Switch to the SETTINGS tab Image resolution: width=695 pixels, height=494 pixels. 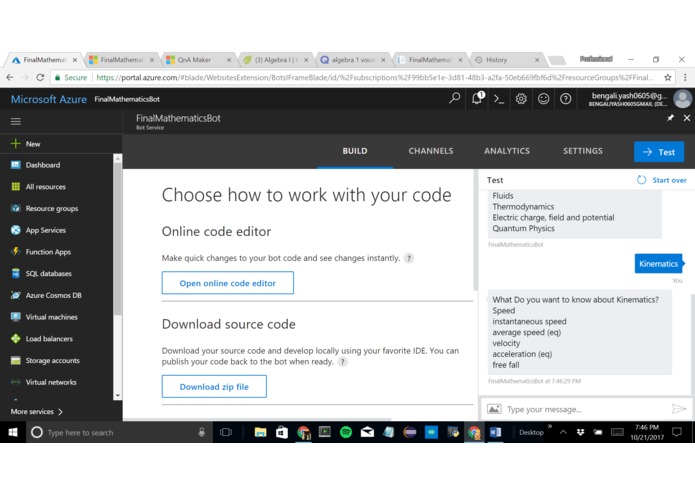[x=582, y=151]
